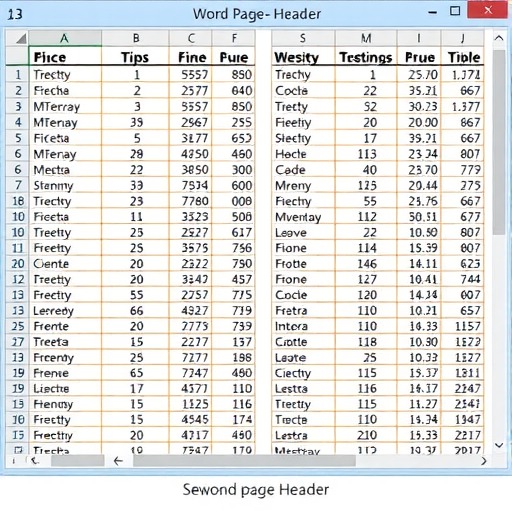Click the "Tips" header cell

136,57
